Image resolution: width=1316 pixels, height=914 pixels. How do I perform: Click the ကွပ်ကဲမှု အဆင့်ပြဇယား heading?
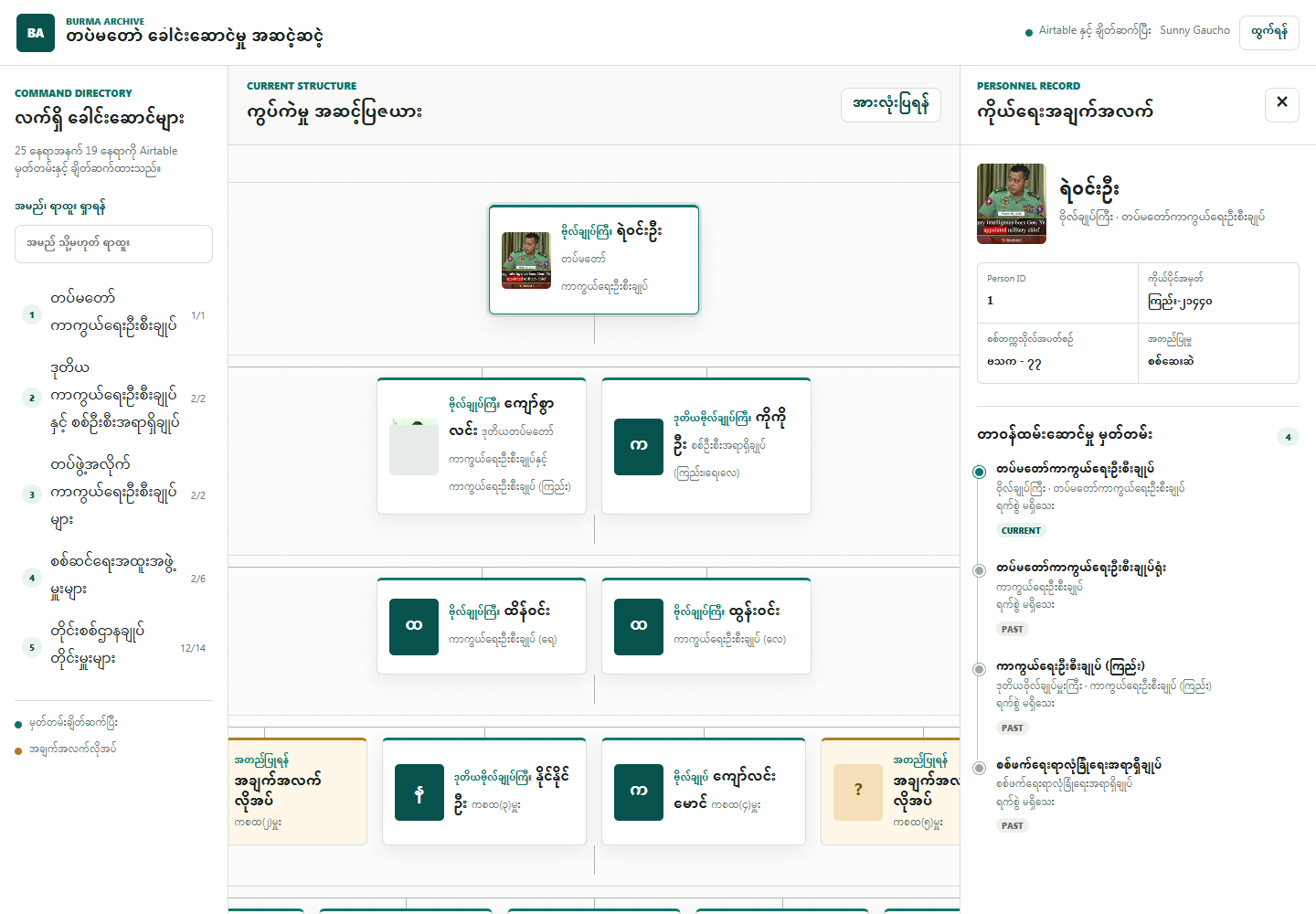pos(334,112)
